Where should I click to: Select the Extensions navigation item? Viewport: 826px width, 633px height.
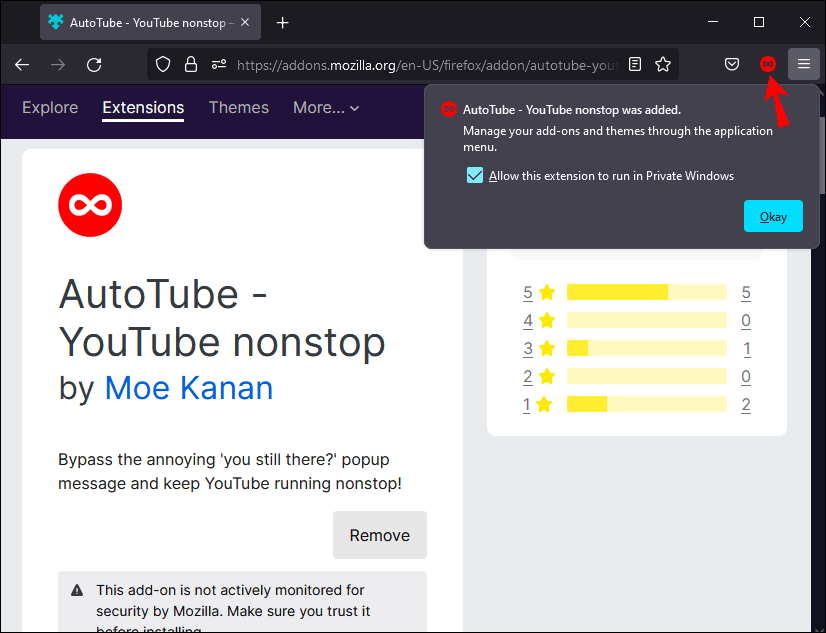tap(143, 108)
